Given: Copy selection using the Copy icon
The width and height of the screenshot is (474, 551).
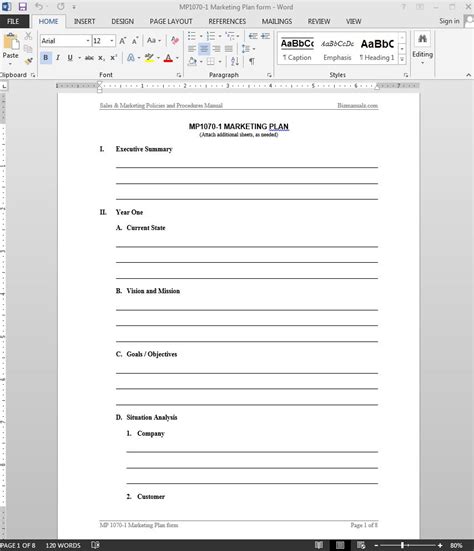Looking at the screenshot, I should (x=28, y=48).
